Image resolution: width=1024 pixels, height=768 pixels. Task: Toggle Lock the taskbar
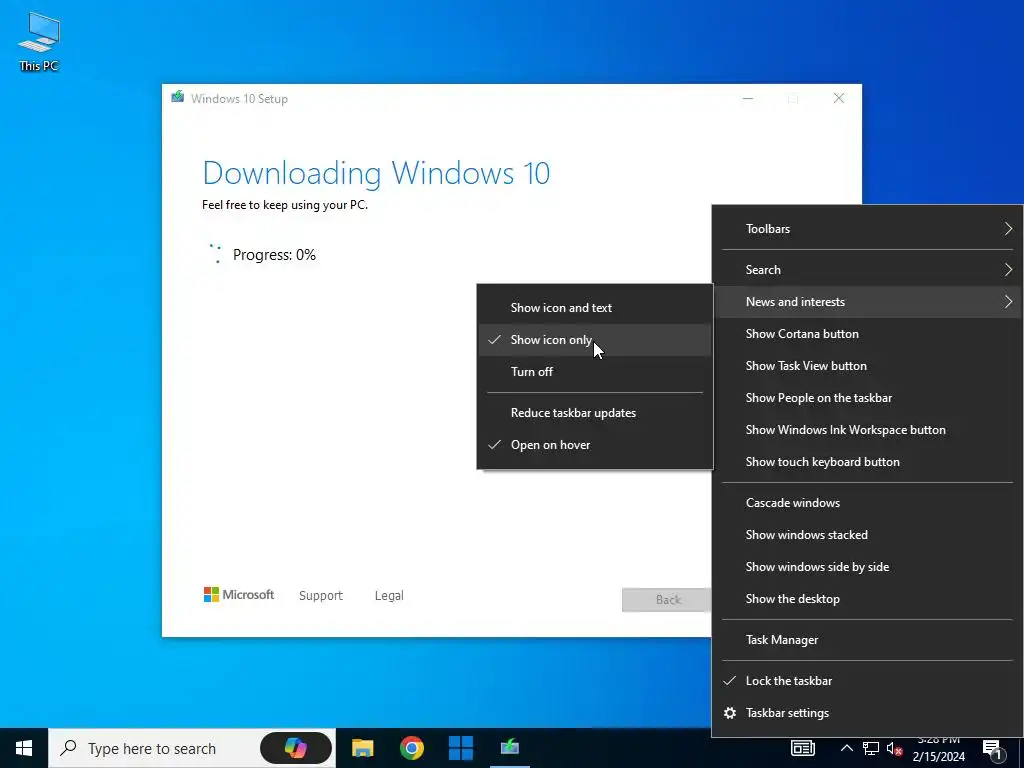point(867,680)
